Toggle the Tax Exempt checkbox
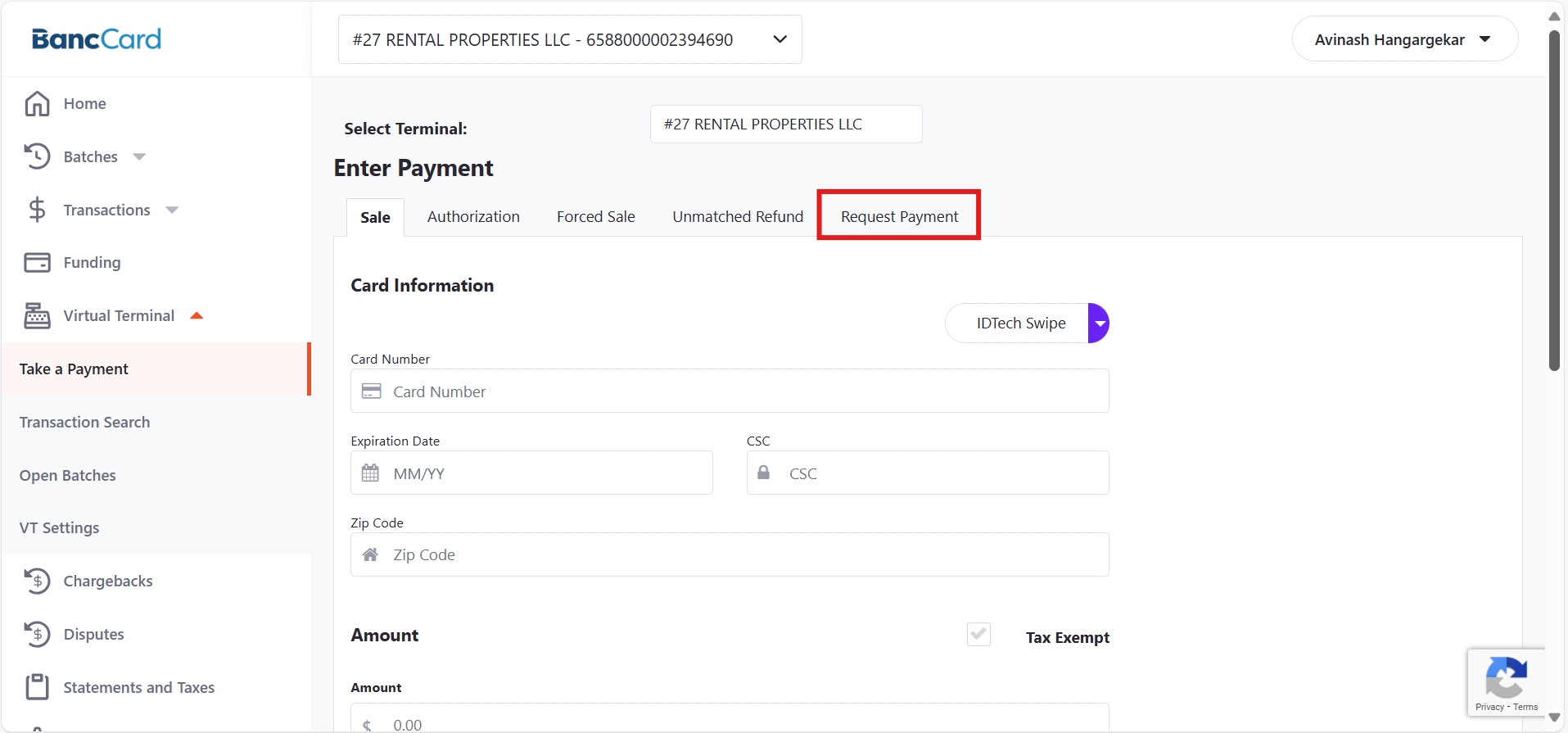This screenshot has width=1568, height=733. click(978, 635)
